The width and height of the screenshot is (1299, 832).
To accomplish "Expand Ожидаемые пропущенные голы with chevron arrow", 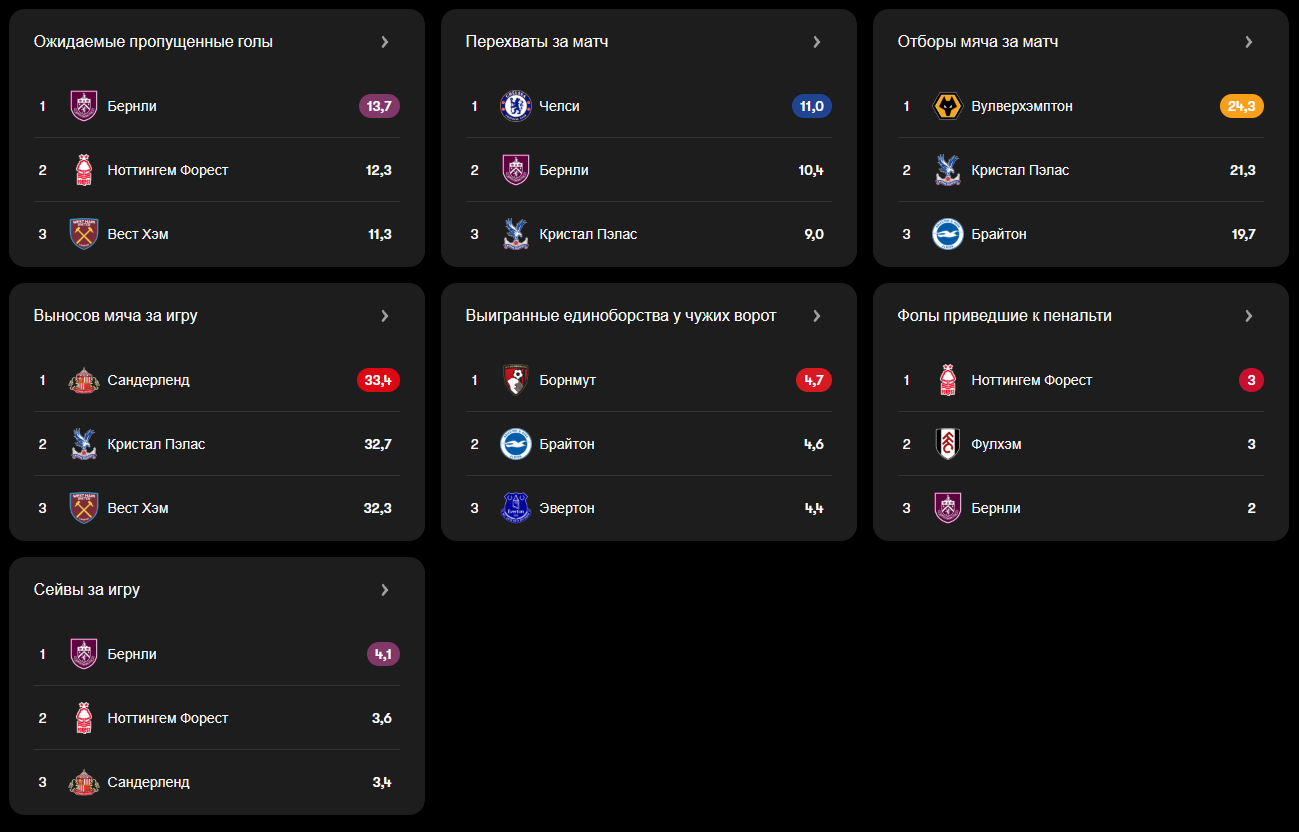I will [385, 42].
